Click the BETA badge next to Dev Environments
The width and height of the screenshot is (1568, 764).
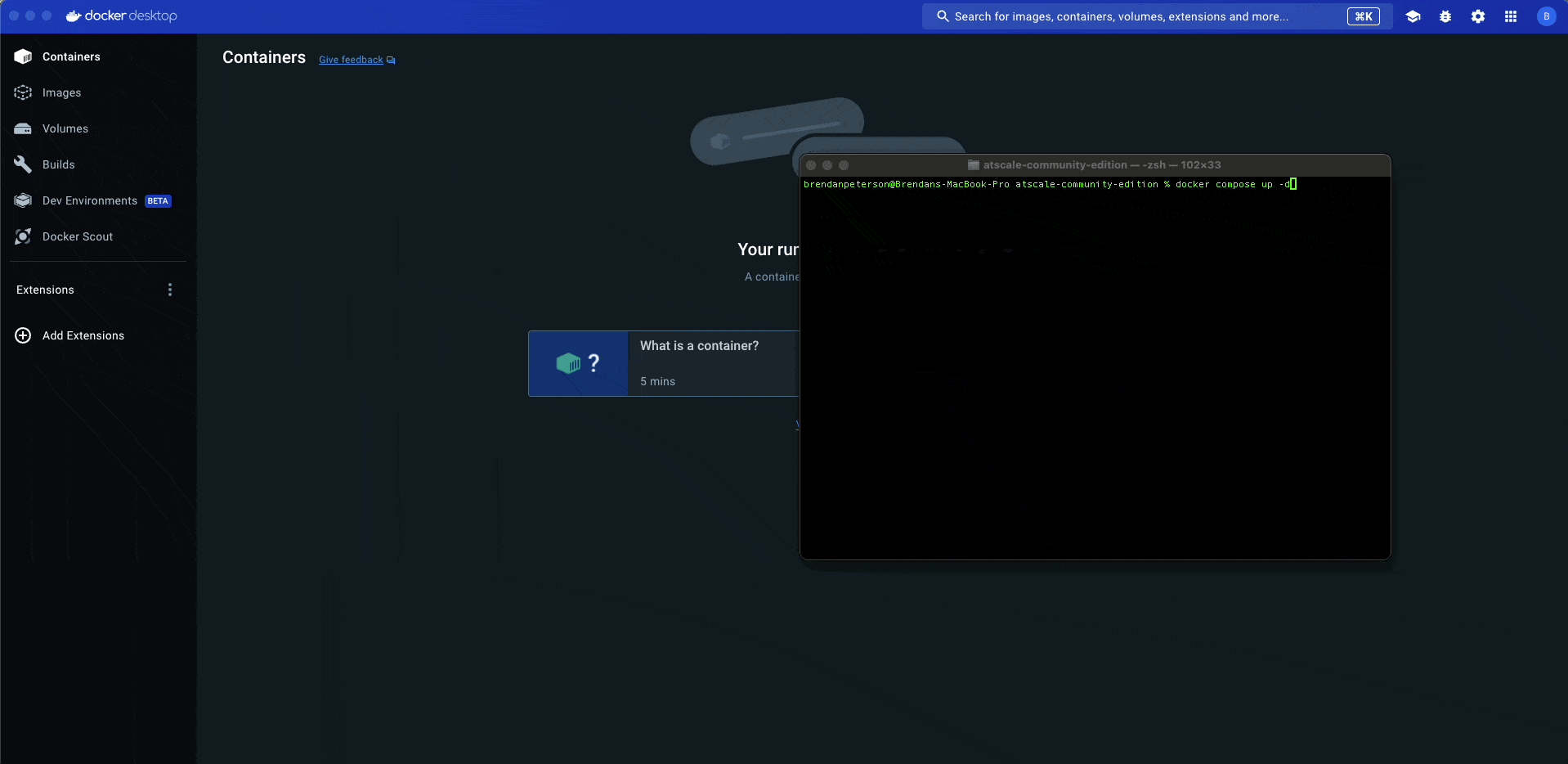click(x=158, y=201)
